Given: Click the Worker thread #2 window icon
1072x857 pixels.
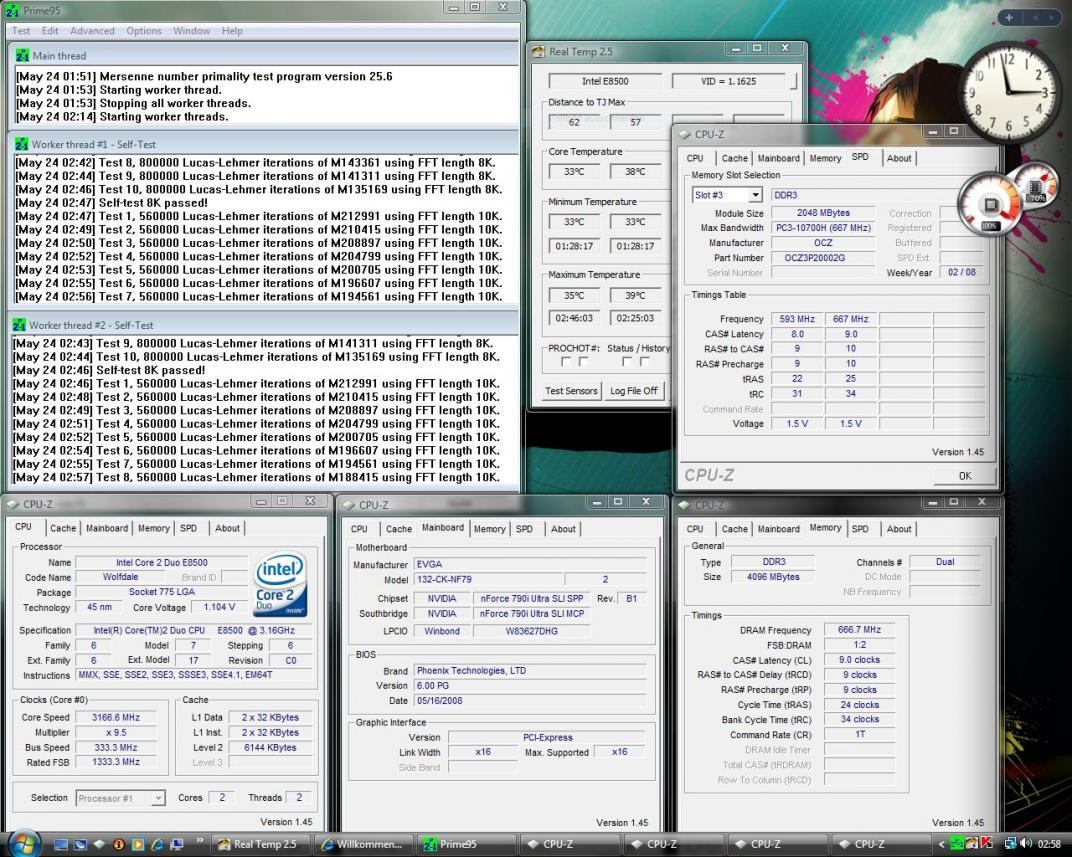Looking at the screenshot, I should [19, 325].
